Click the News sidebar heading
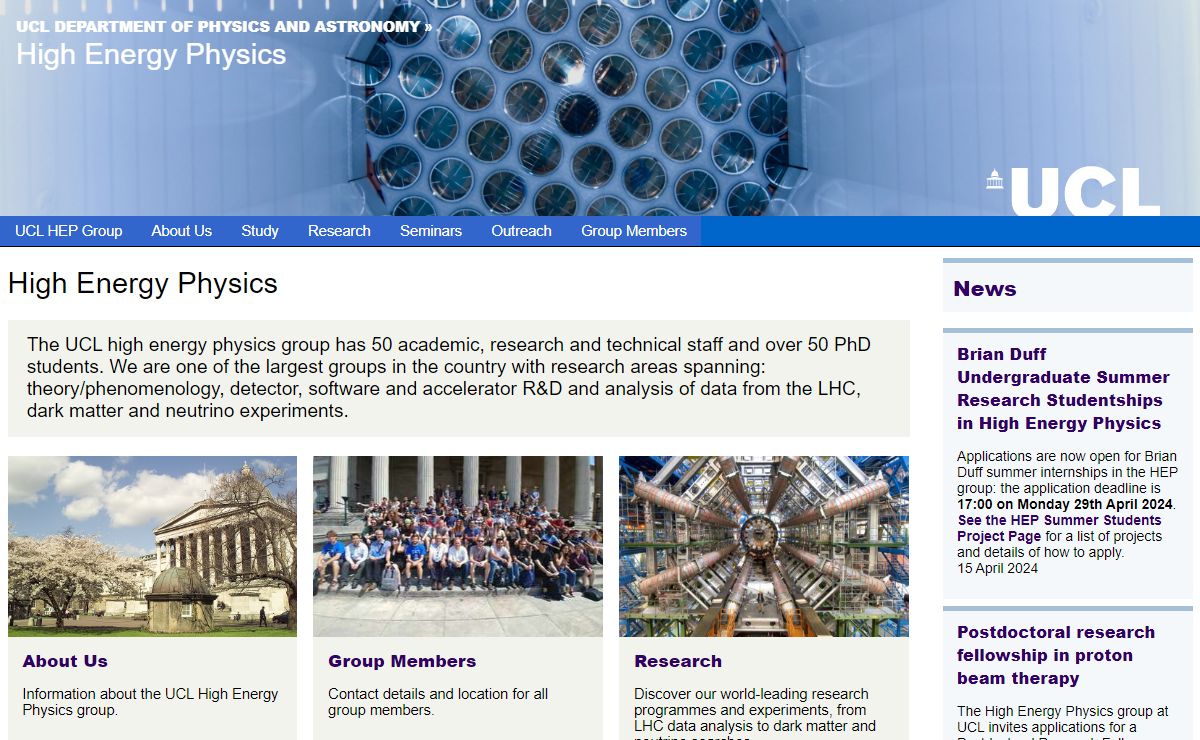 (985, 289)
